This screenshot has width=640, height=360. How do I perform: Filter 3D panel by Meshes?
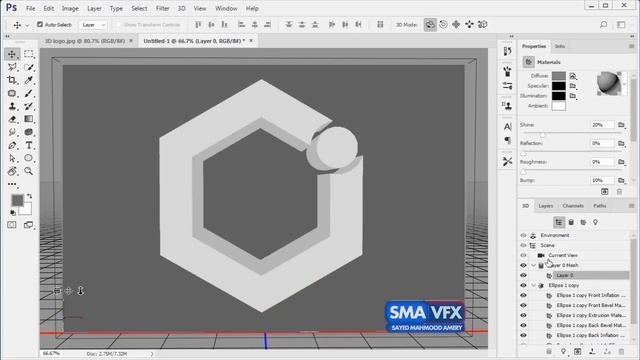571,222
